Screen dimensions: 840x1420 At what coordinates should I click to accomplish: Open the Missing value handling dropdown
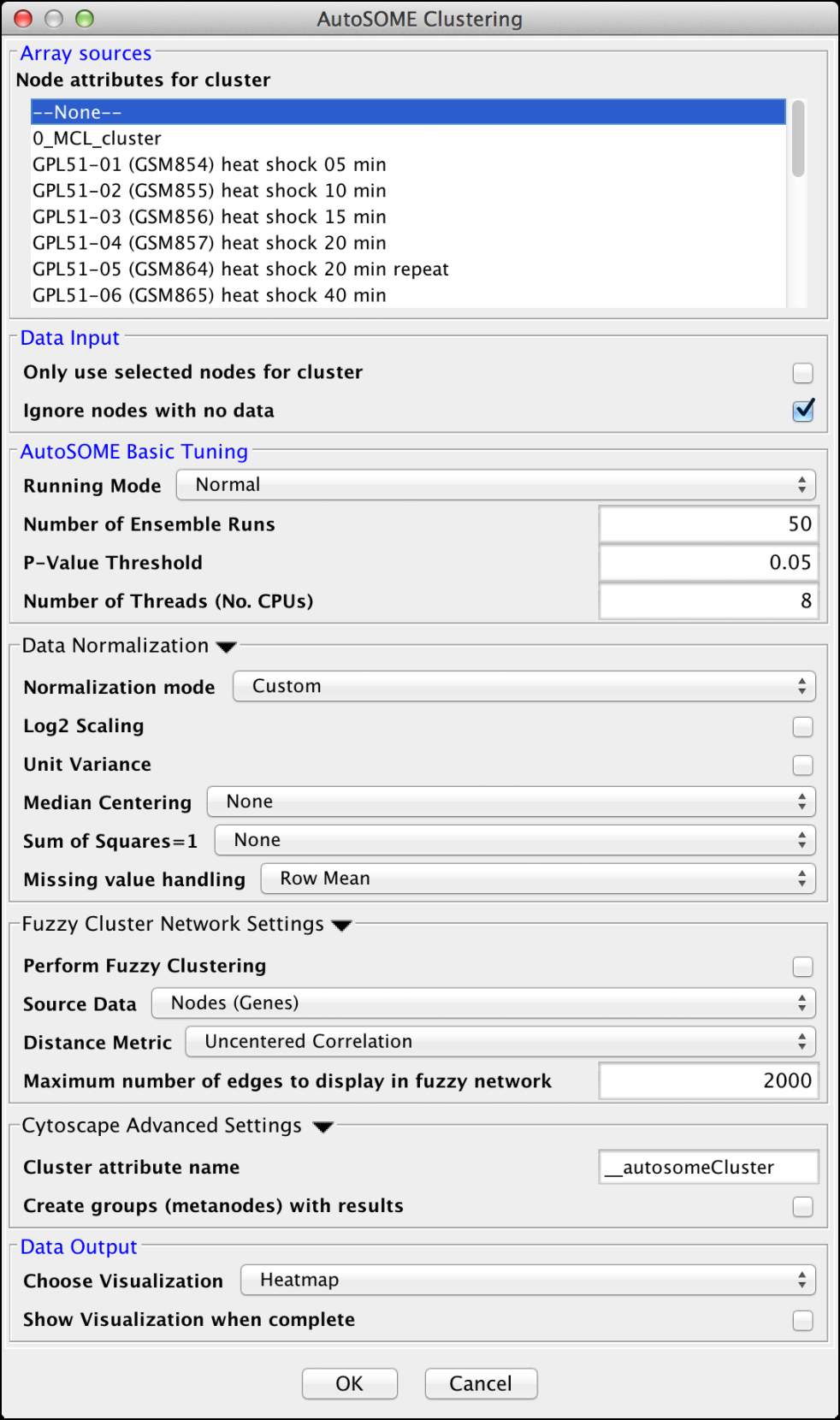click(538, 879)
